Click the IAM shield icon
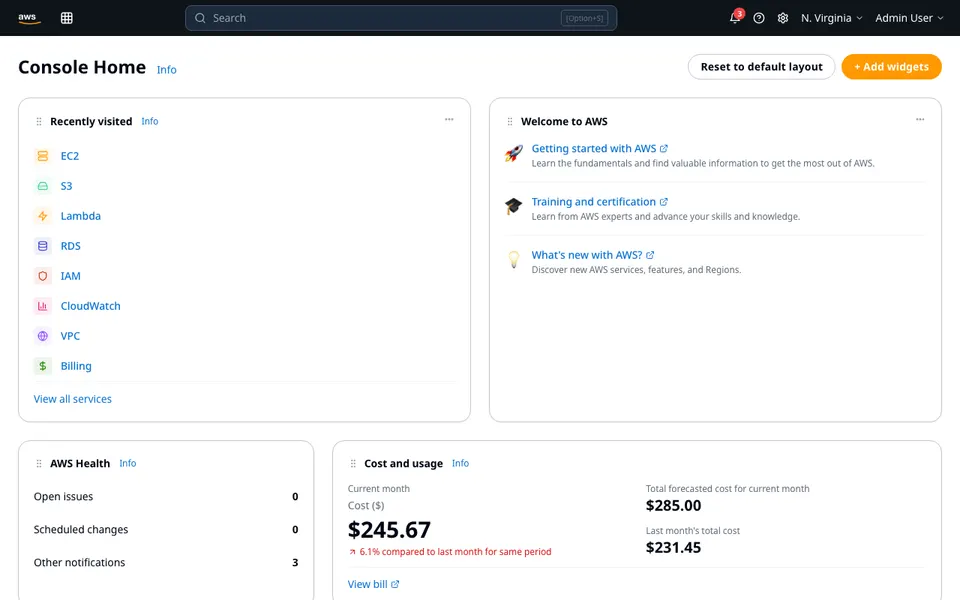Screen dimensions: 960x600 [x=42, y=276]
